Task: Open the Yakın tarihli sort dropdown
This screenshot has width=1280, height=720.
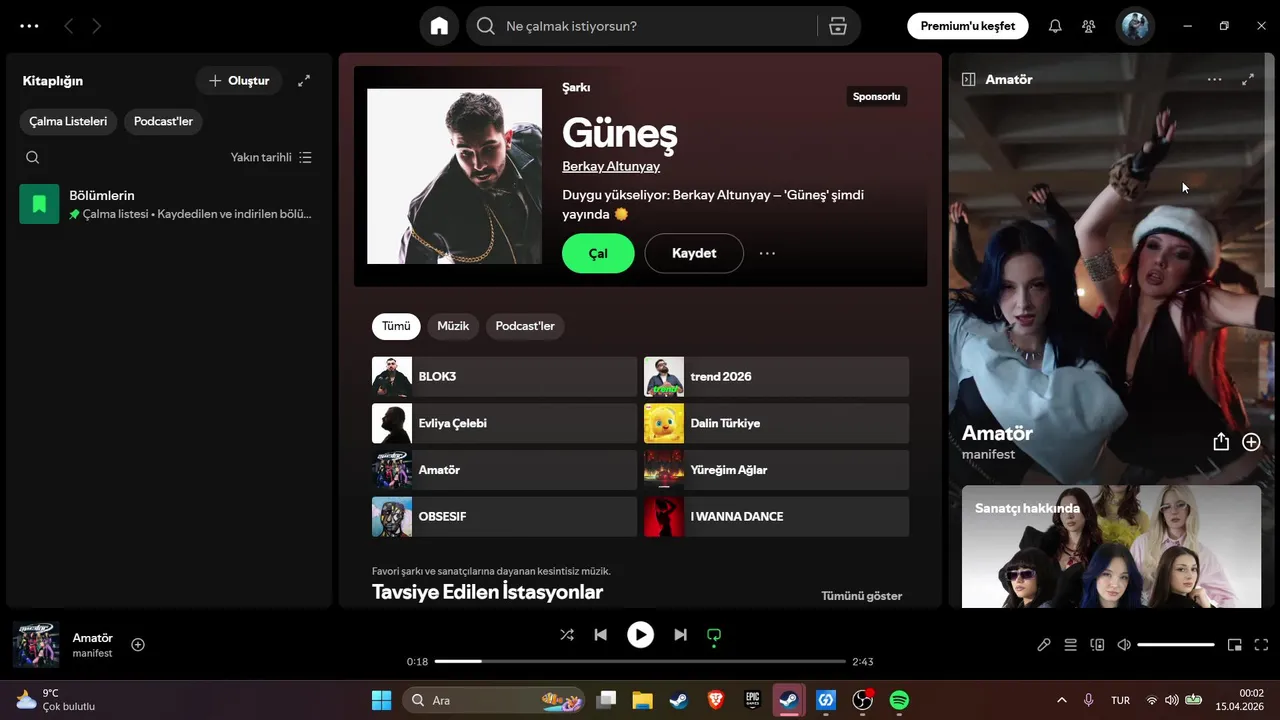Action: click(271, 157)
